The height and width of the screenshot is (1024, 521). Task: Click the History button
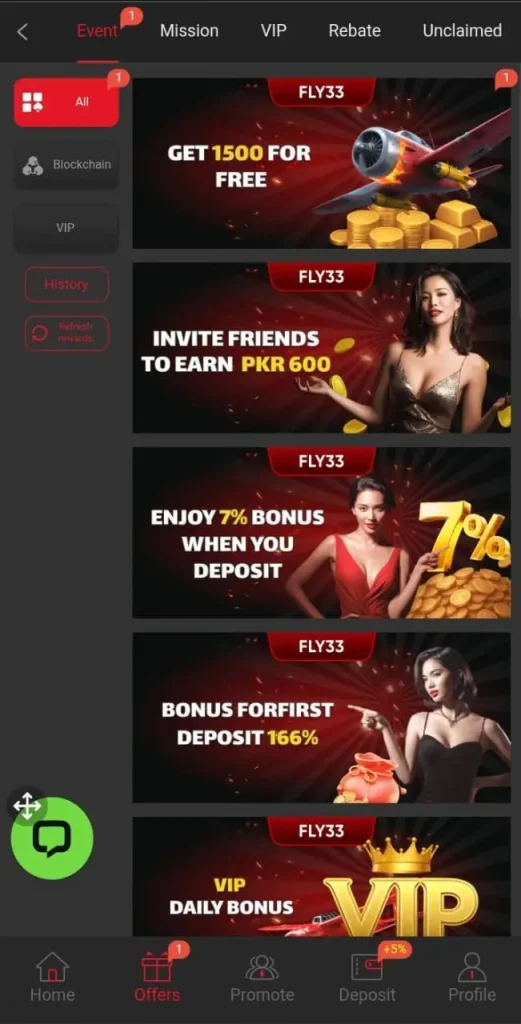click(x=67, y=285)
